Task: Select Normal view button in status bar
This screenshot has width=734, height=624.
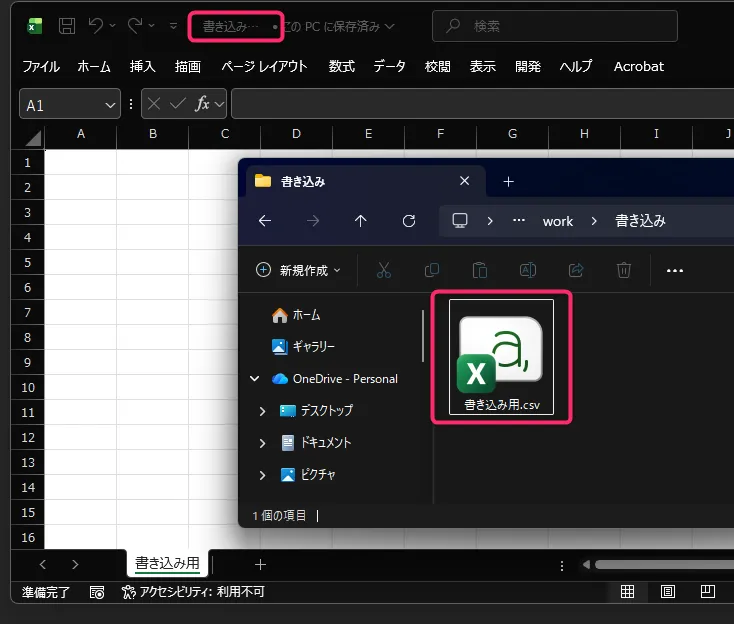Action: click(627, 592)
